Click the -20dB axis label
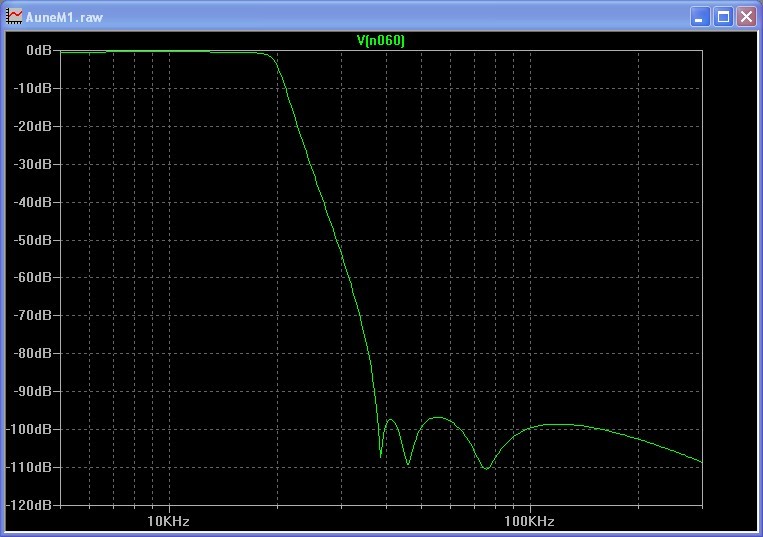 coord(33,126)
